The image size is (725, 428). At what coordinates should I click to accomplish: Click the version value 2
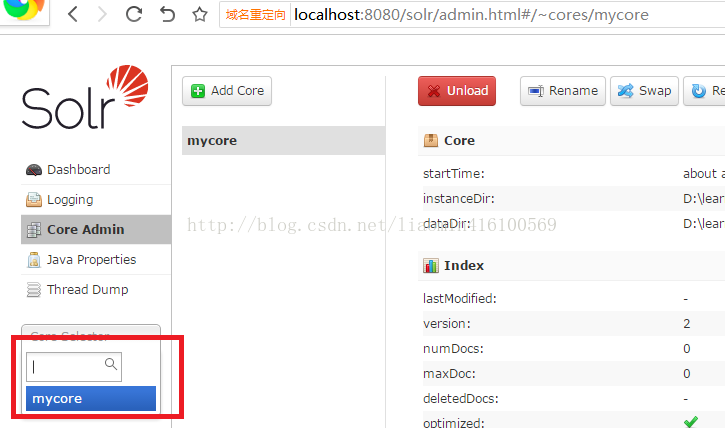(x=687, y=324)
